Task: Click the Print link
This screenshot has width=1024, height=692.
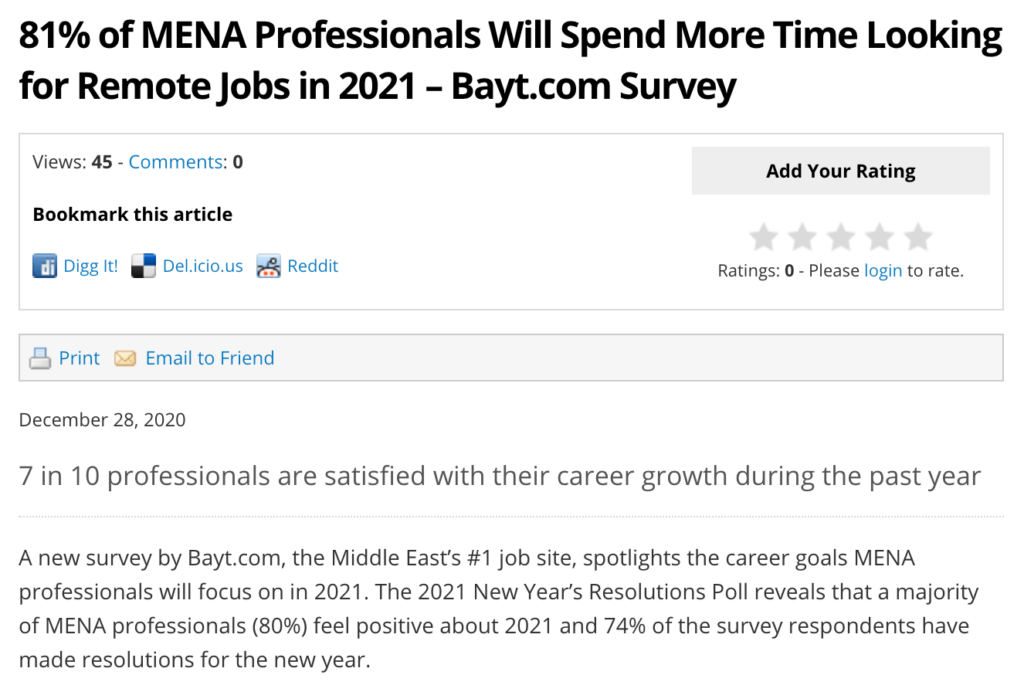Action: tap(79, 358)
